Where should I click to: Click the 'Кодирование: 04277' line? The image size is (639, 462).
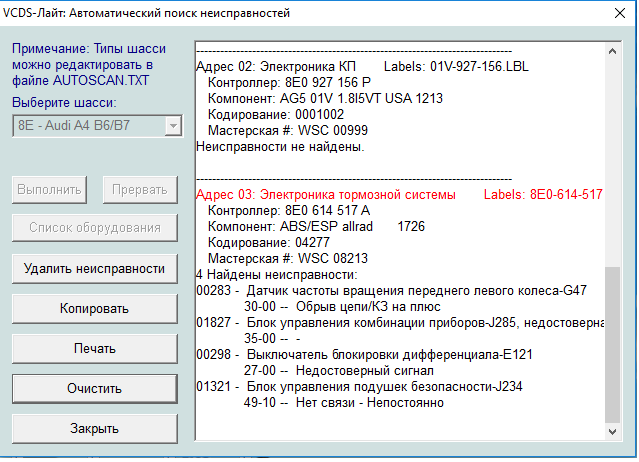coord(259,242)
